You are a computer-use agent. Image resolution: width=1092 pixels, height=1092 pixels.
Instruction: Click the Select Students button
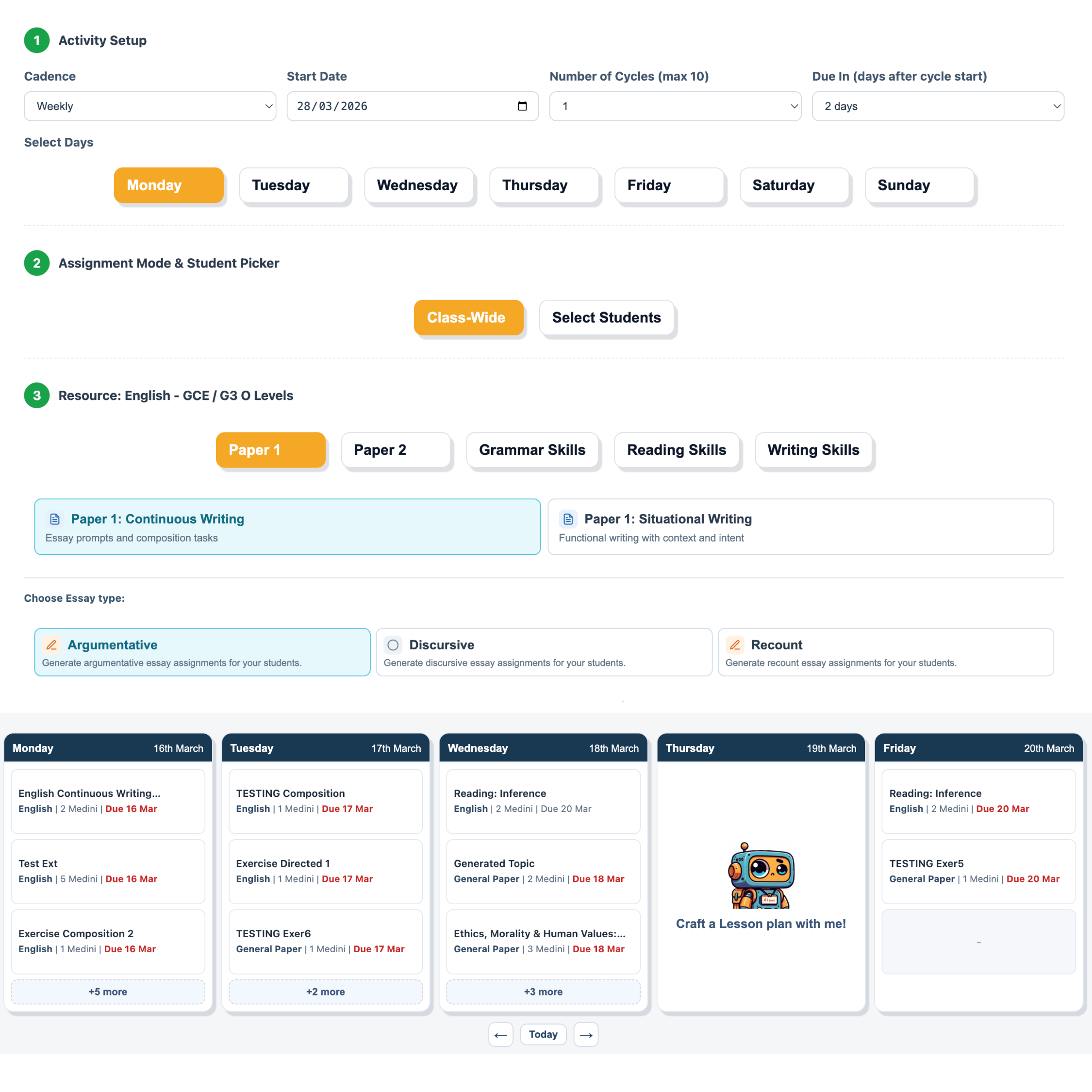tap(607, 317)
